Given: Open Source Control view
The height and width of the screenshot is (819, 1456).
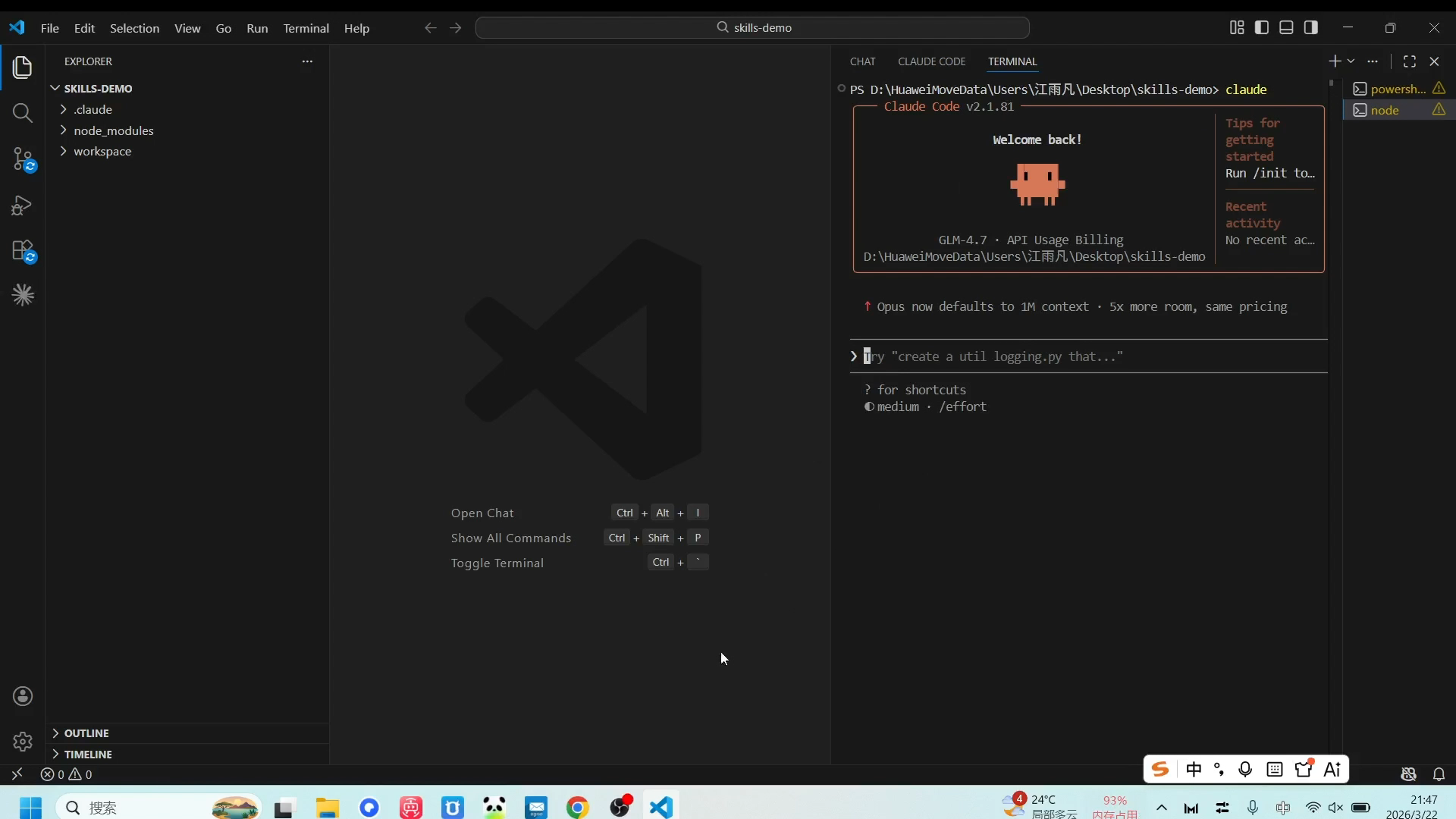Looking at the screenshot, I should pyautogui.click(x=23, y=159).
